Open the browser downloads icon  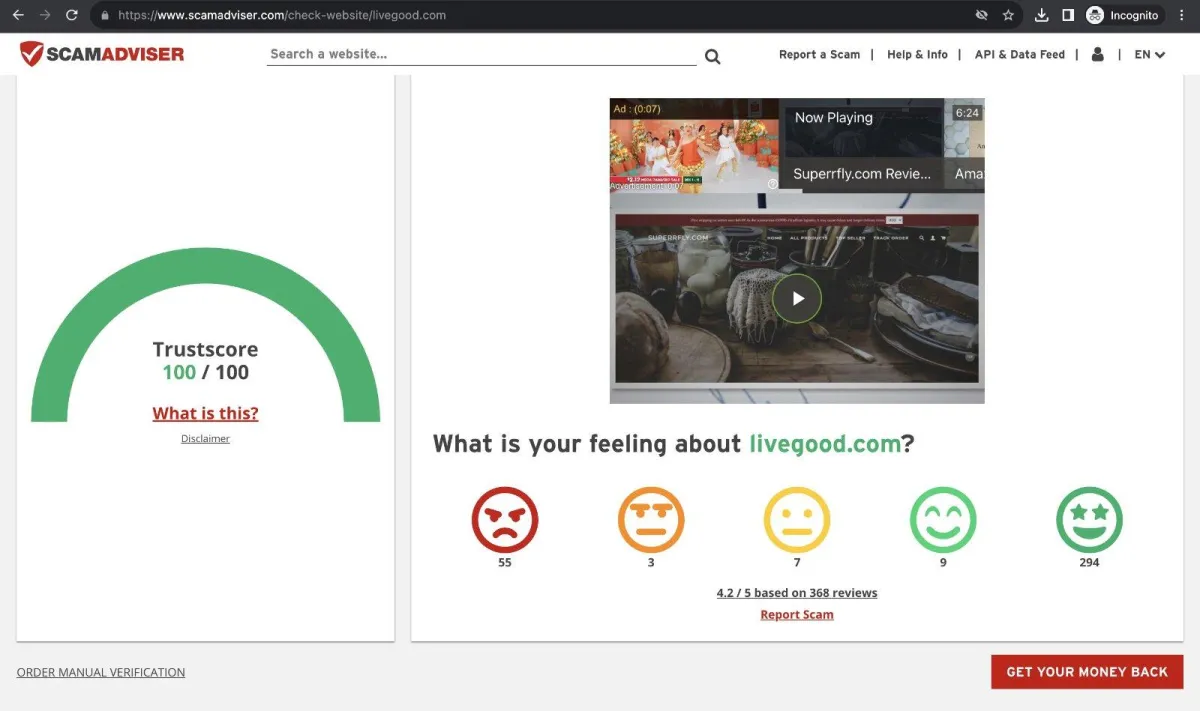coord(1041,16)
